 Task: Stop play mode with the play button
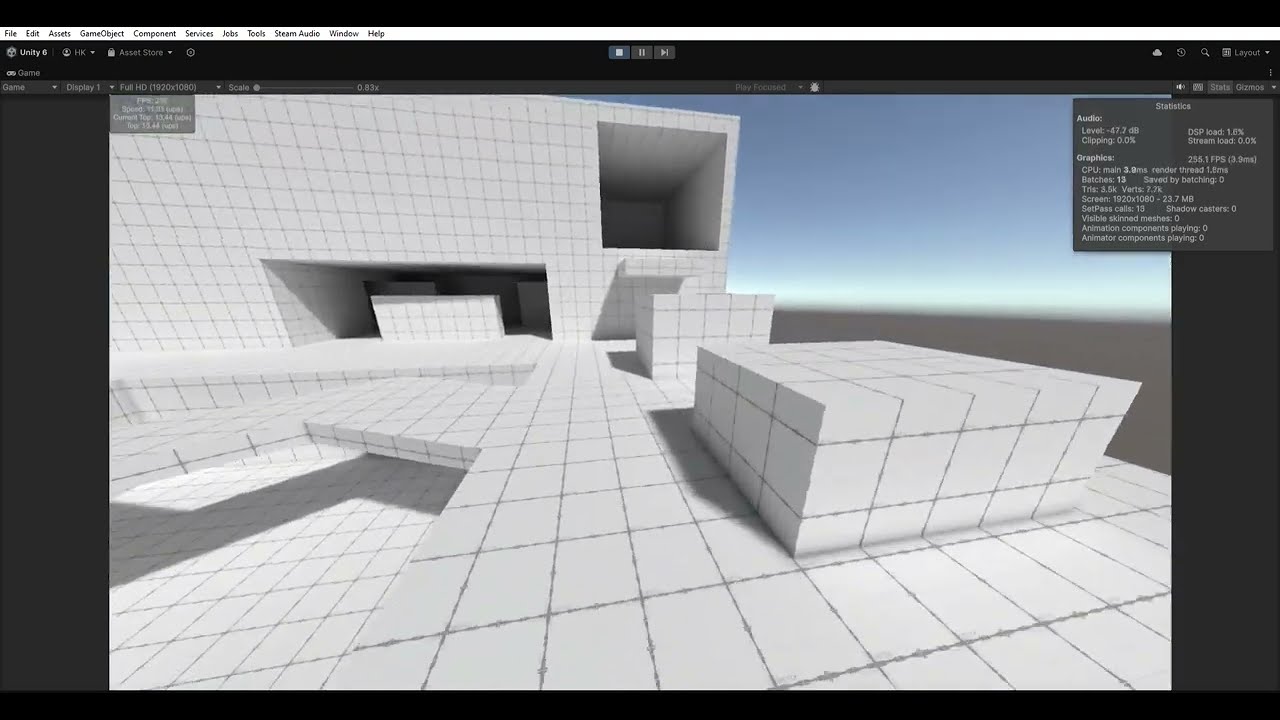click(x=619, y=52)
